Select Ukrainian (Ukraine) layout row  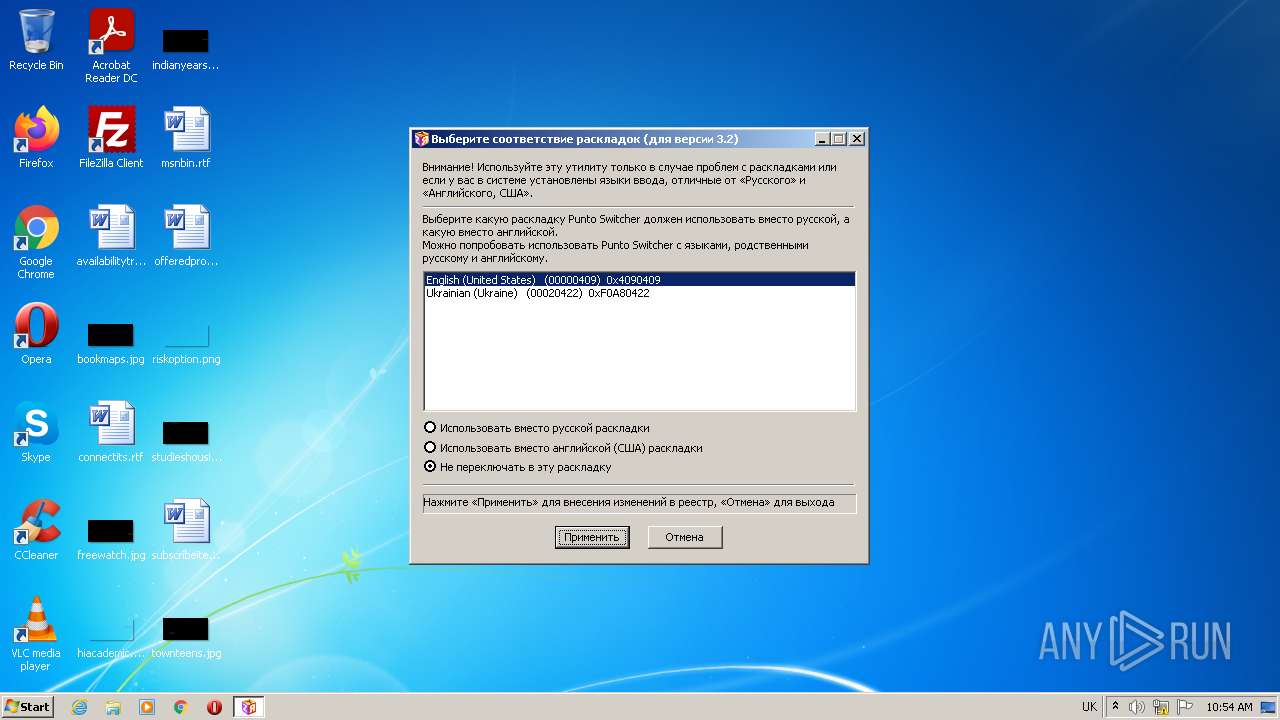coord(639,293)
